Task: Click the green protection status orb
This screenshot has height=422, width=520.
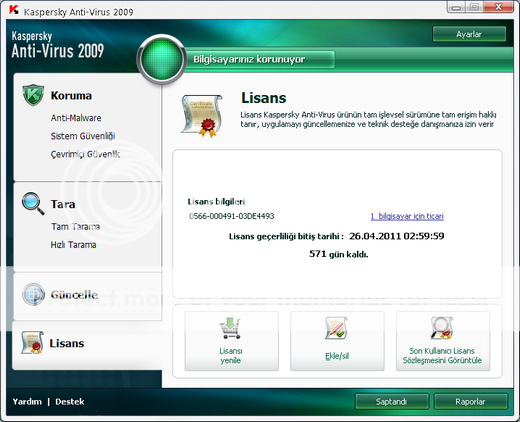Action: click(x=162, y=59)
